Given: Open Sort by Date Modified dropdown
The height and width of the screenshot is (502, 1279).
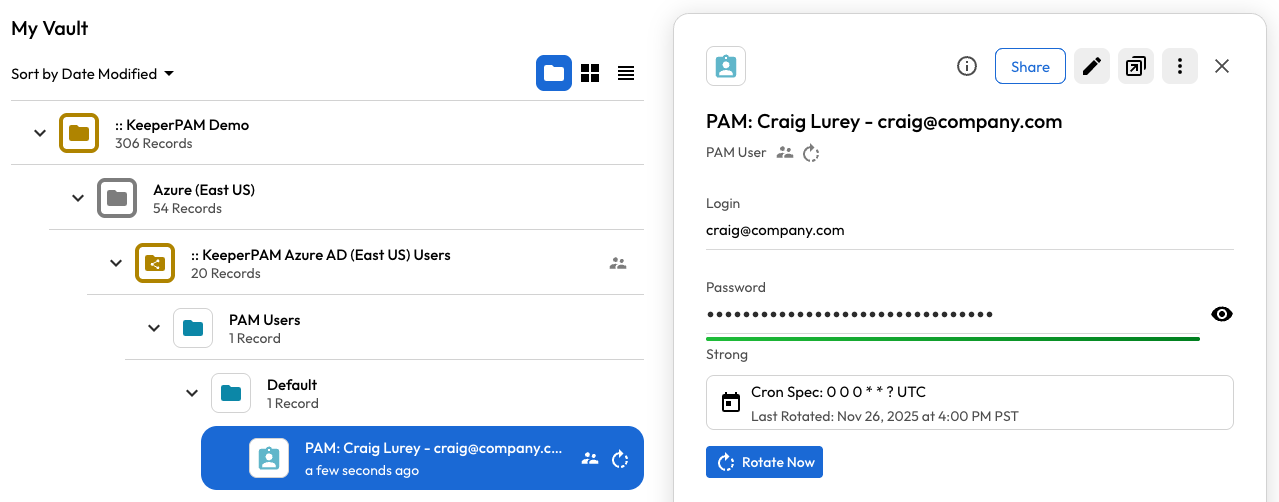Looking at the screenshot, I should point(93,74).
